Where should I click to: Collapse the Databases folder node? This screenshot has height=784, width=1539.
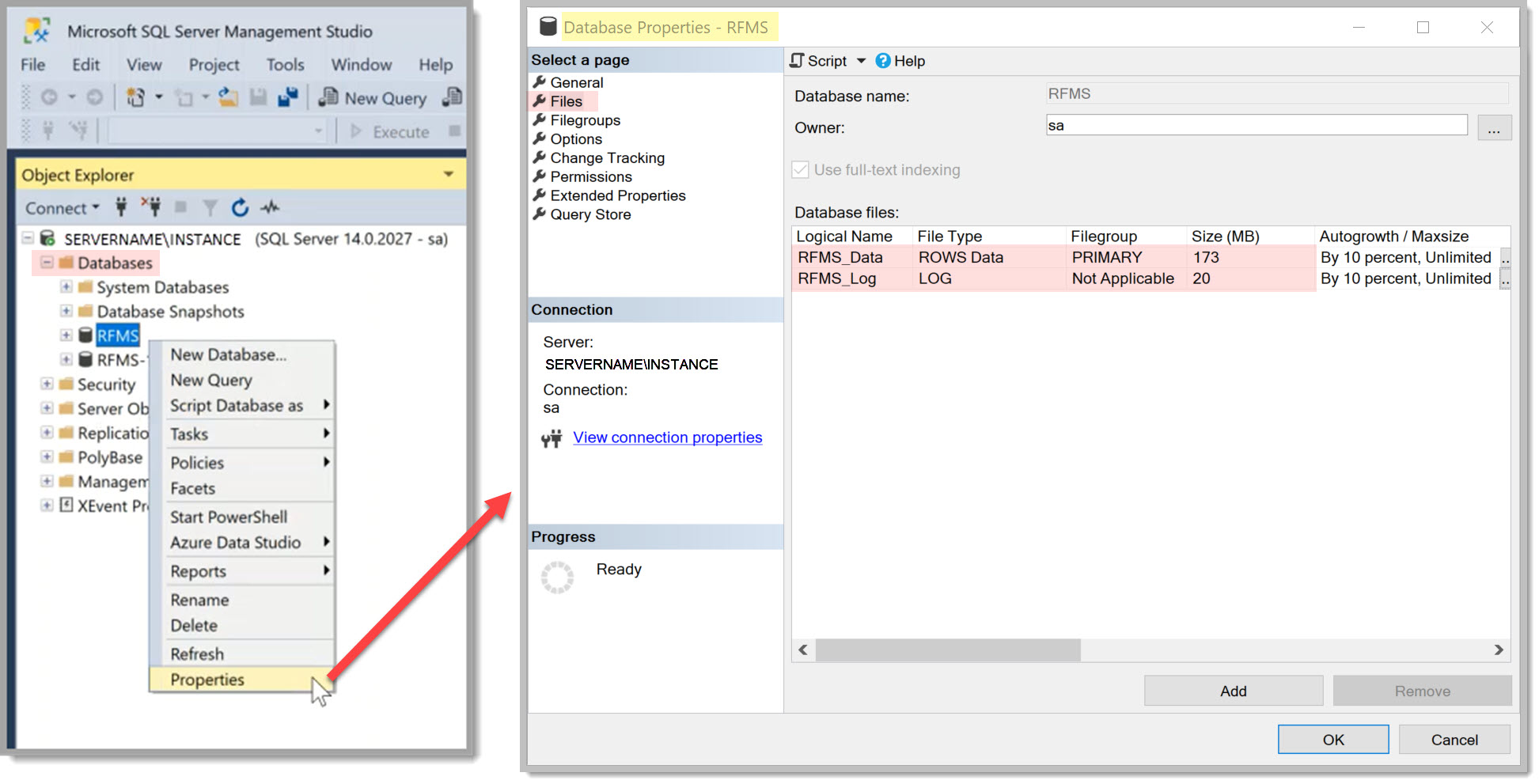[x=47, y=263]
